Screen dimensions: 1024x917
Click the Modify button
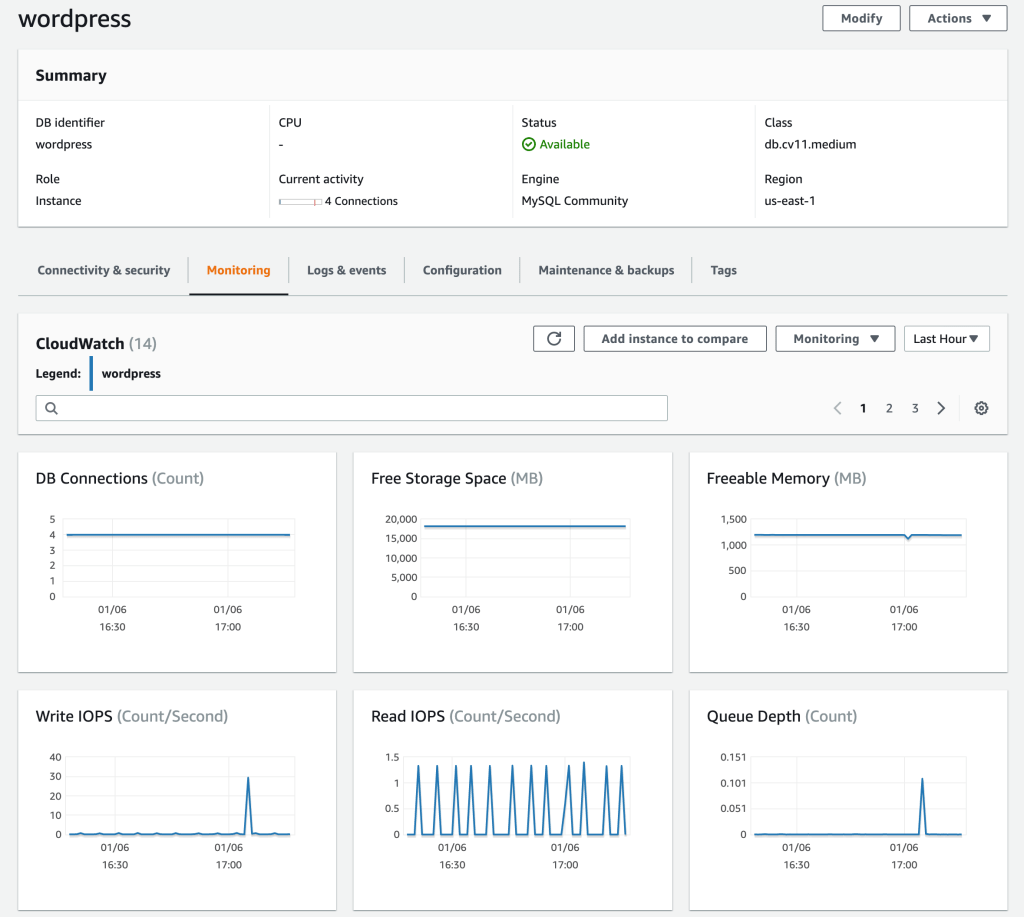(861, 18)
